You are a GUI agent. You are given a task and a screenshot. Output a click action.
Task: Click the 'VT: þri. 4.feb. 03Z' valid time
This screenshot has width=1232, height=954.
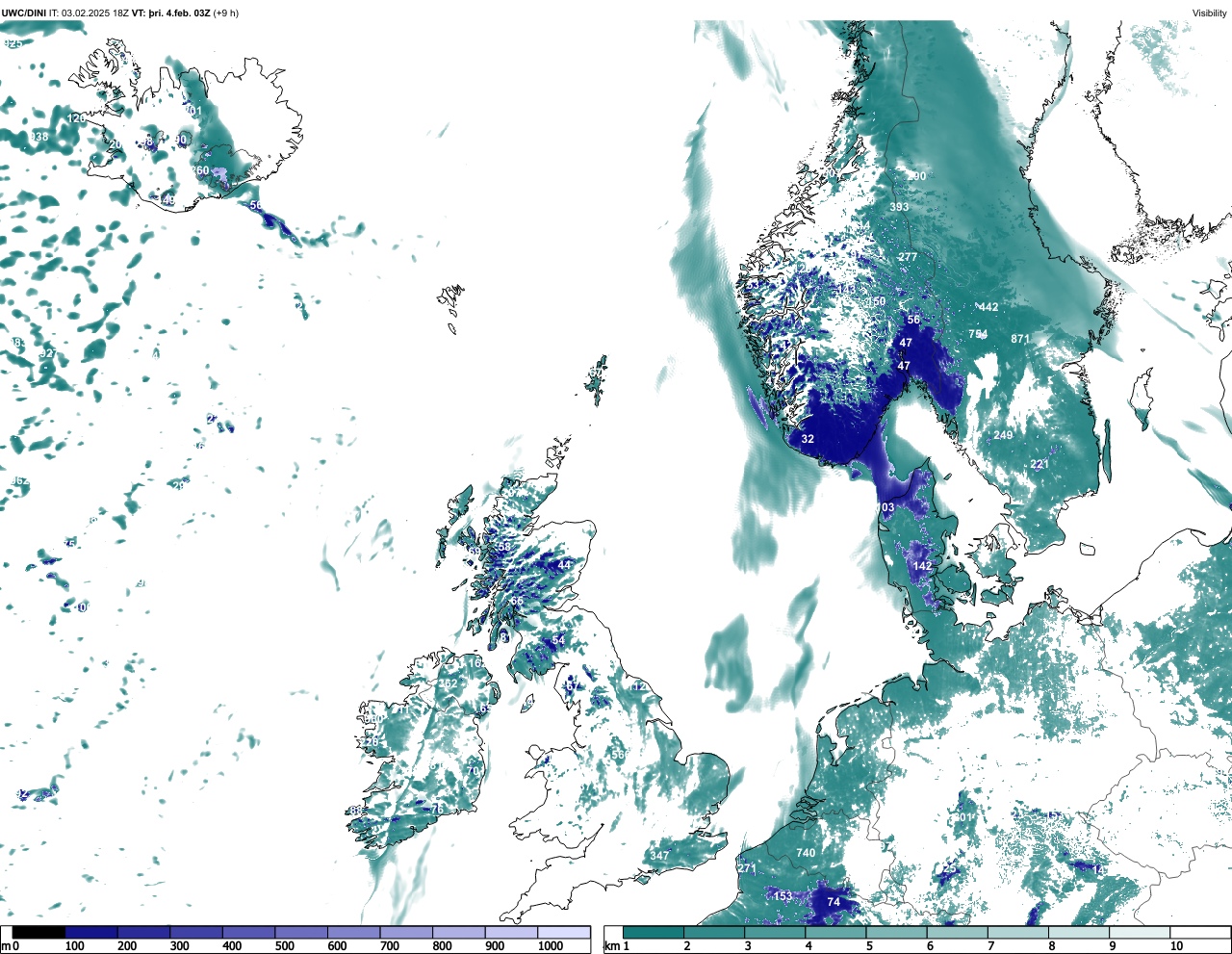[170, 13]
